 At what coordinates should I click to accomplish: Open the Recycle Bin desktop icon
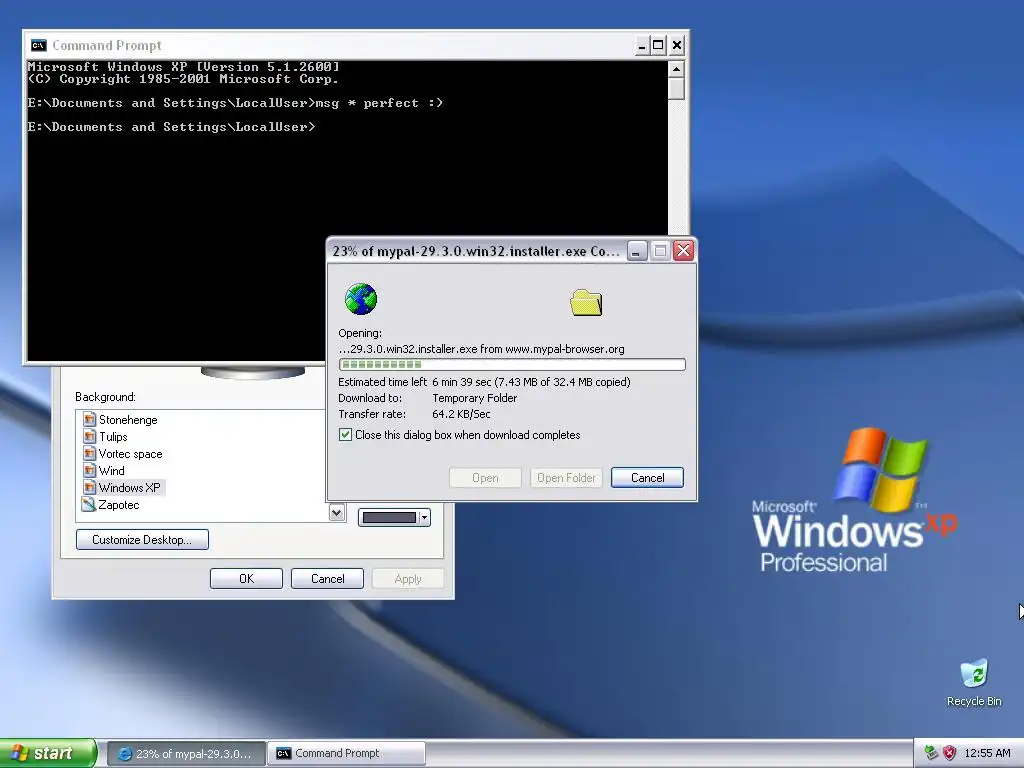point(974,682)
